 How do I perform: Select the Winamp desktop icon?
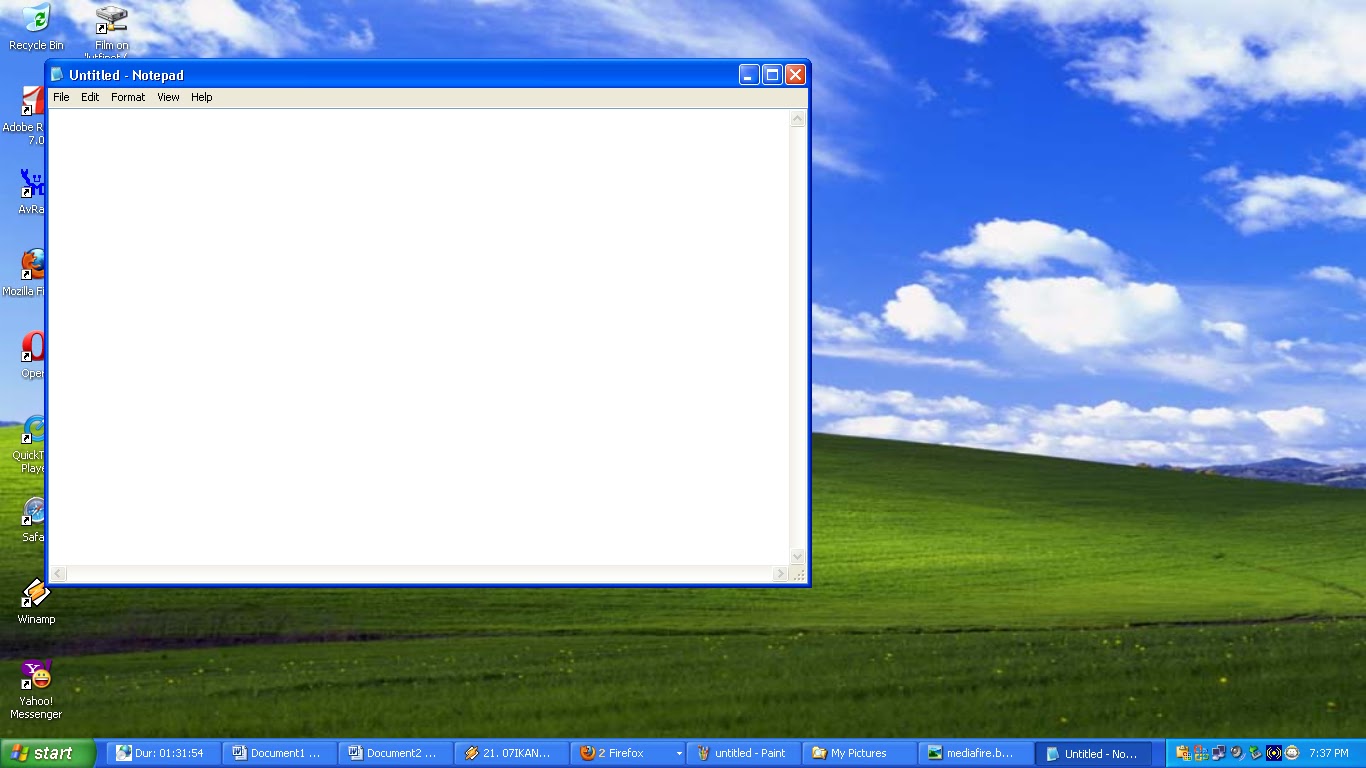(x=36, y=602)
